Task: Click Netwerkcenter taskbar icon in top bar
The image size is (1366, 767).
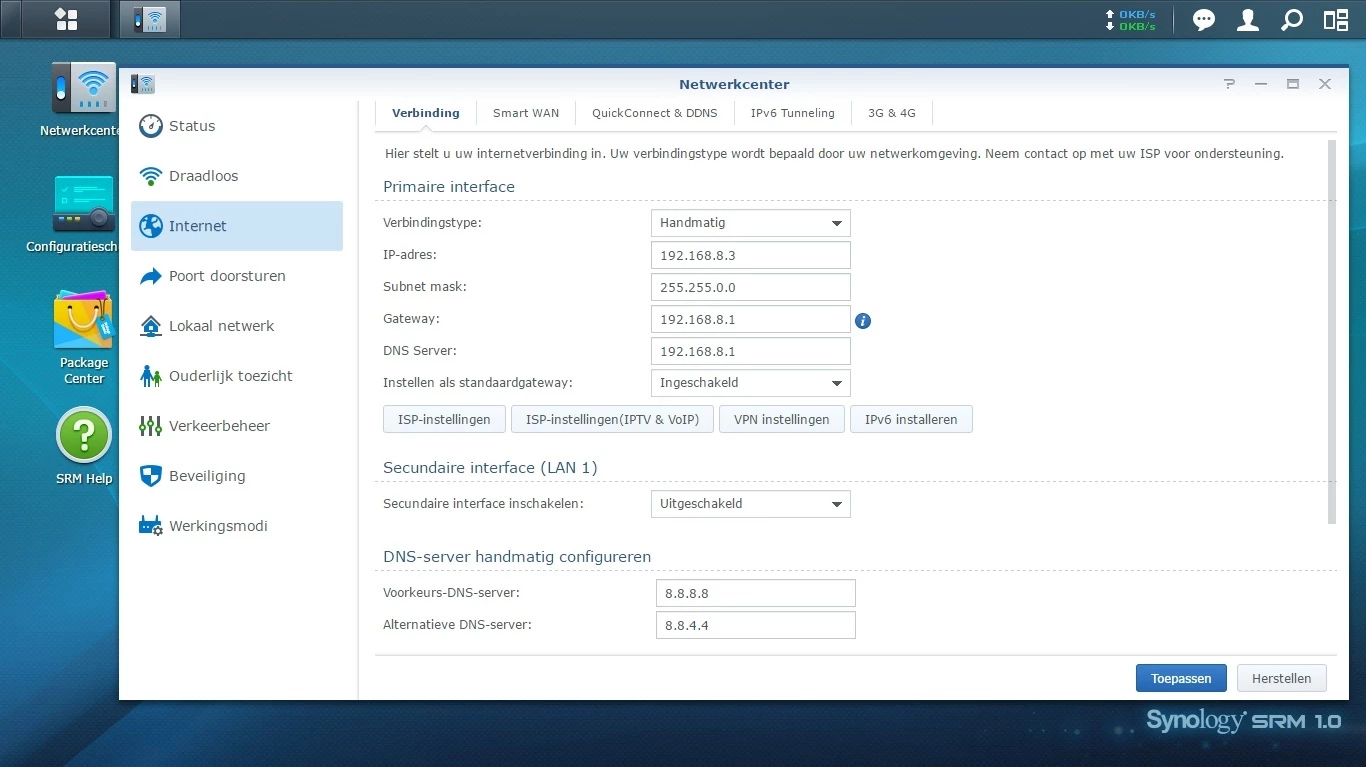Action: click(x=150, y=19)
